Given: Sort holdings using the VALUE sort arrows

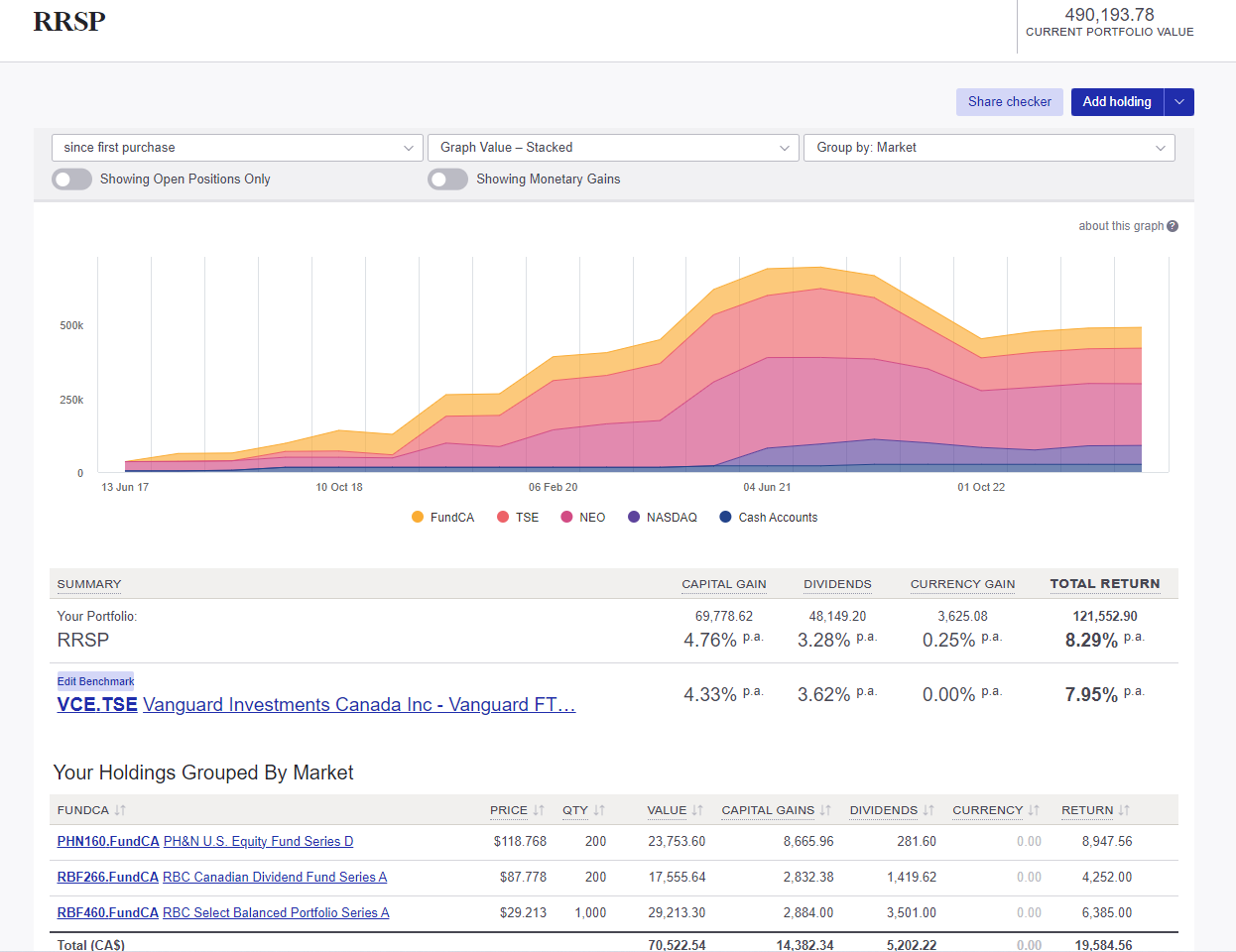Looking at the screenshot, I should tap(695, 810).
